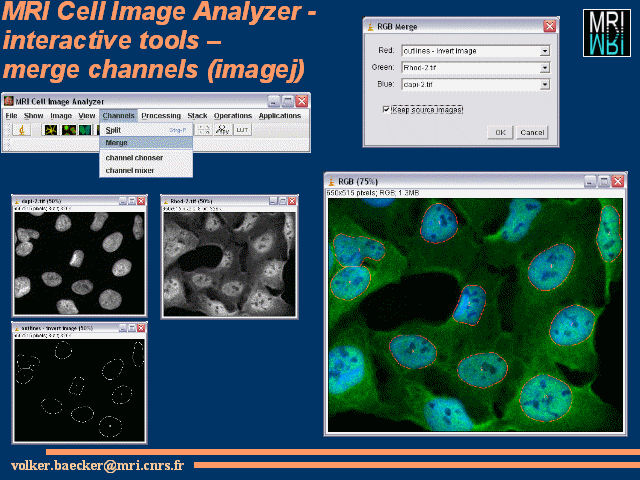This screenshot has height=480, width=640.
Task: Maximize the Rhod-2.tif image window
Action: (282, 201)
